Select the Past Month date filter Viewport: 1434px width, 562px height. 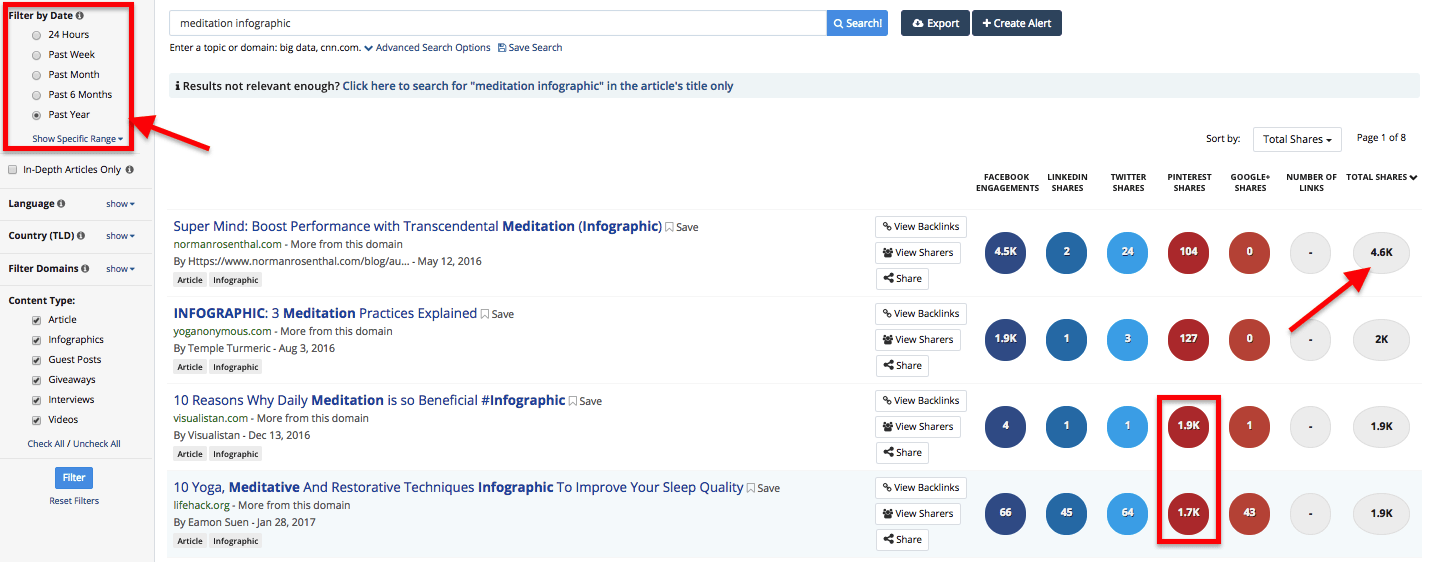[x=37, y=75]
